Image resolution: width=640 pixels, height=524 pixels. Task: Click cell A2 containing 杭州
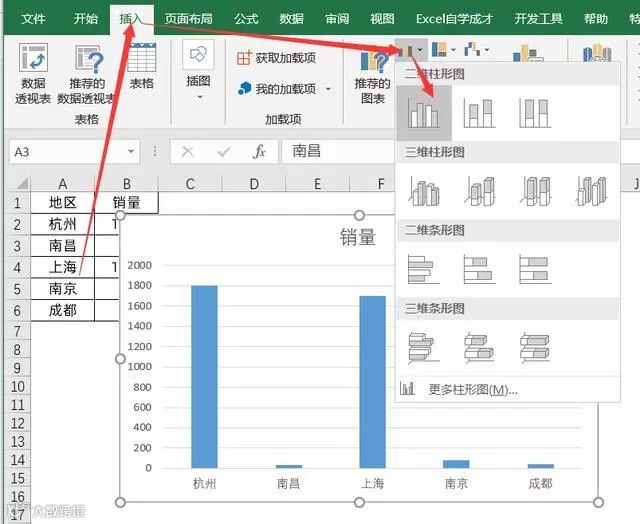coord(62,224)
